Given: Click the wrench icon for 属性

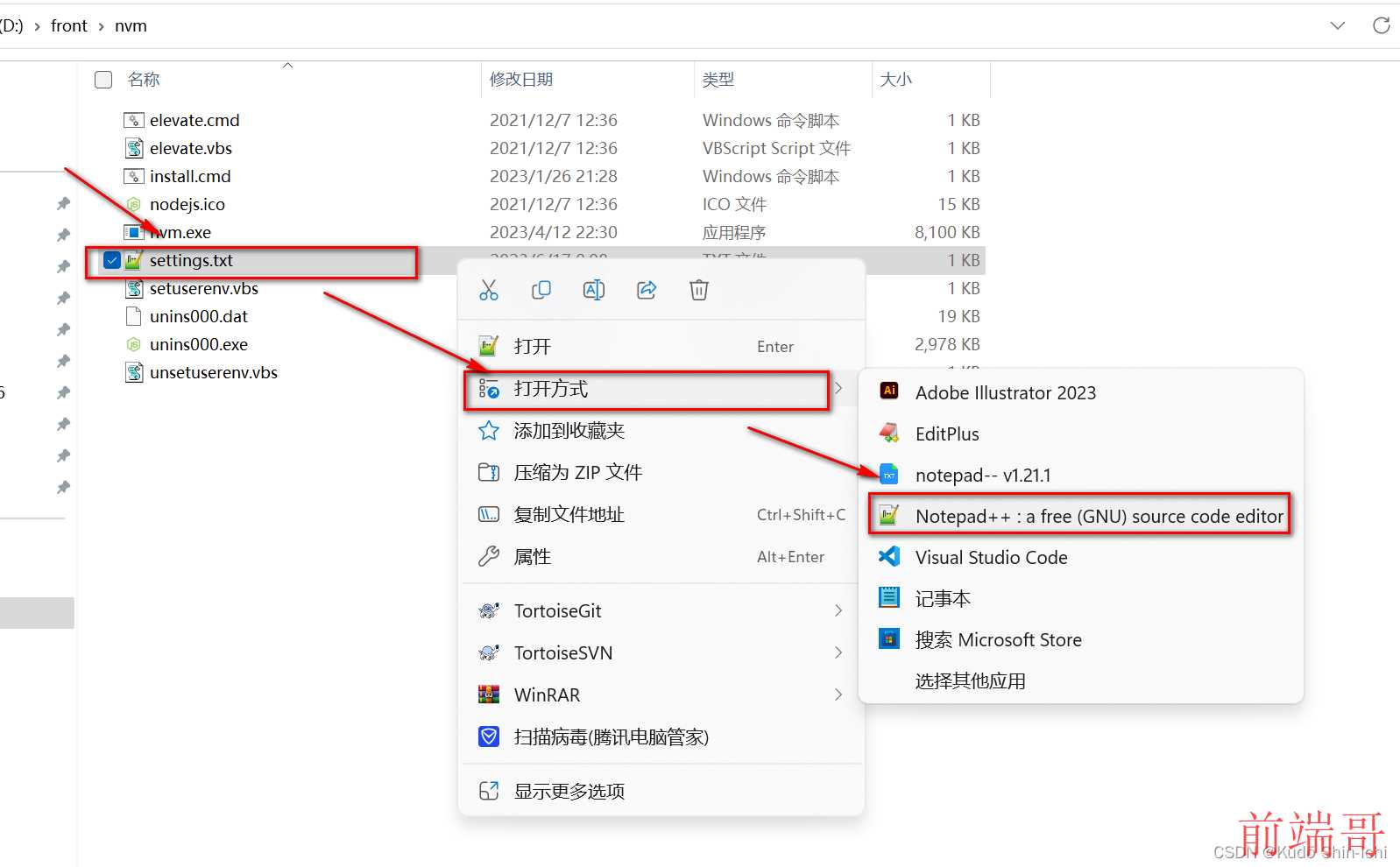Looking at the screenshot, I should coord(489,556).
